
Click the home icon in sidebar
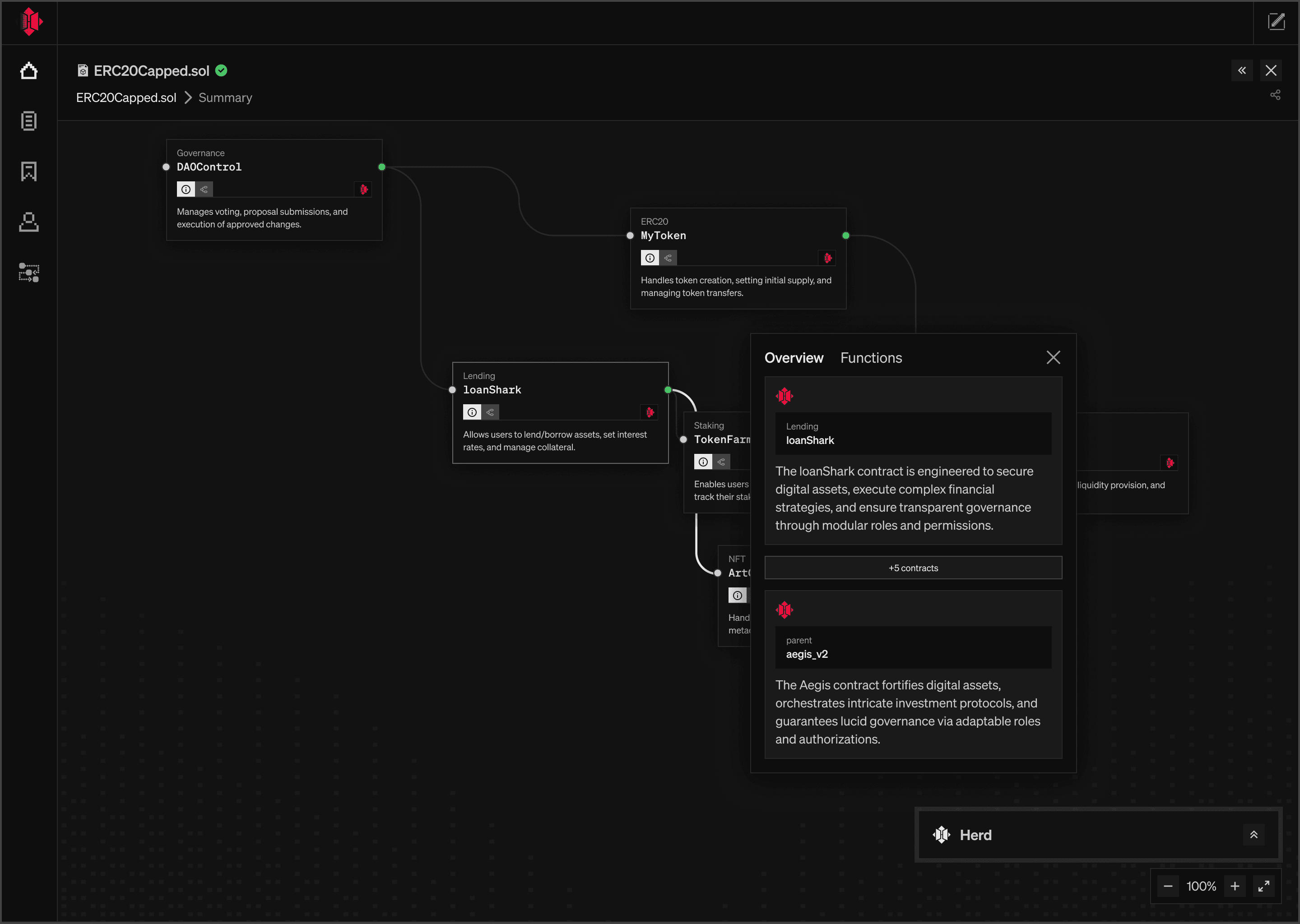[x=28, y=71]
